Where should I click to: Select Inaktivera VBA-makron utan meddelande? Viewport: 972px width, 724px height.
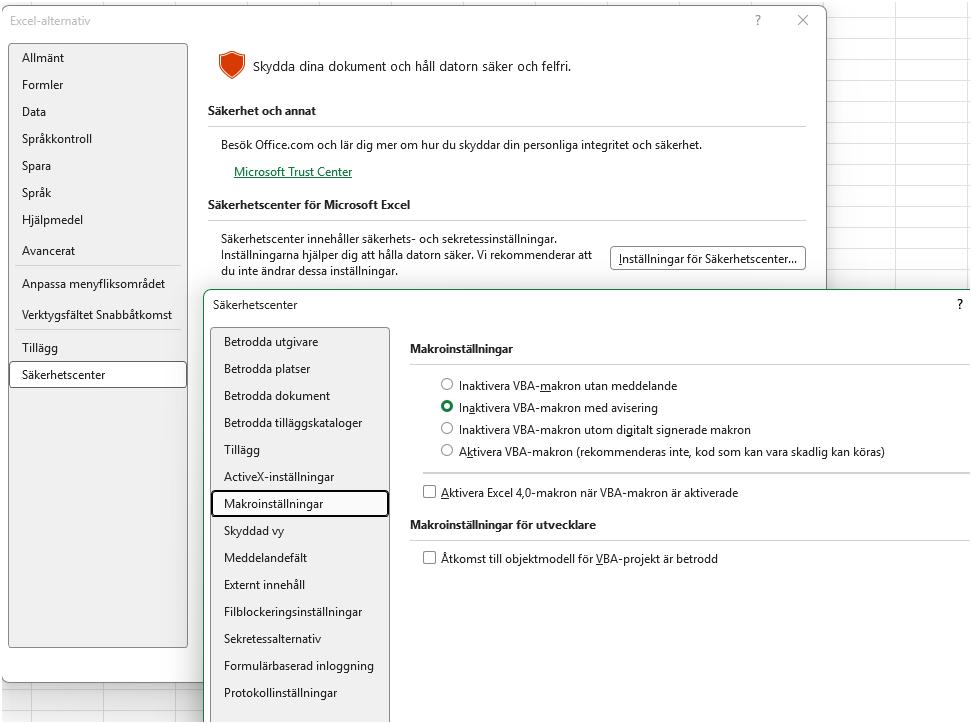[x=447, y=384]
